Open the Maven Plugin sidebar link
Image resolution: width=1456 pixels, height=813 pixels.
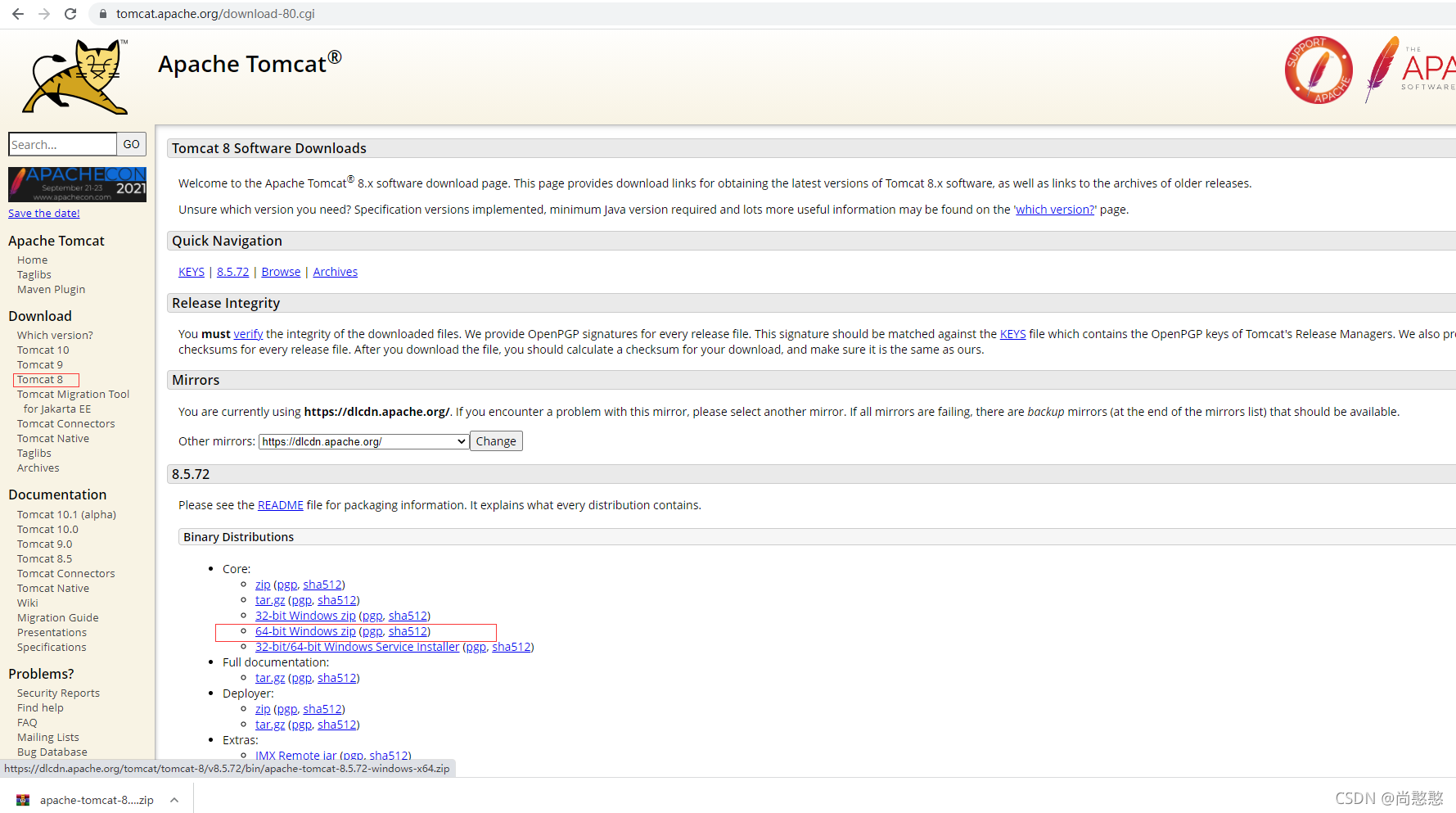coord(51,290)
